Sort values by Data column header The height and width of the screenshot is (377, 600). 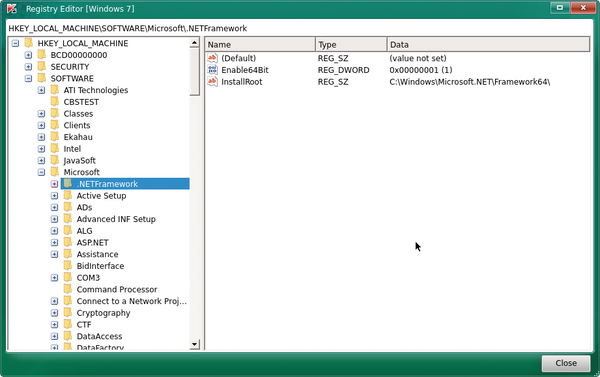pos(488,44)
